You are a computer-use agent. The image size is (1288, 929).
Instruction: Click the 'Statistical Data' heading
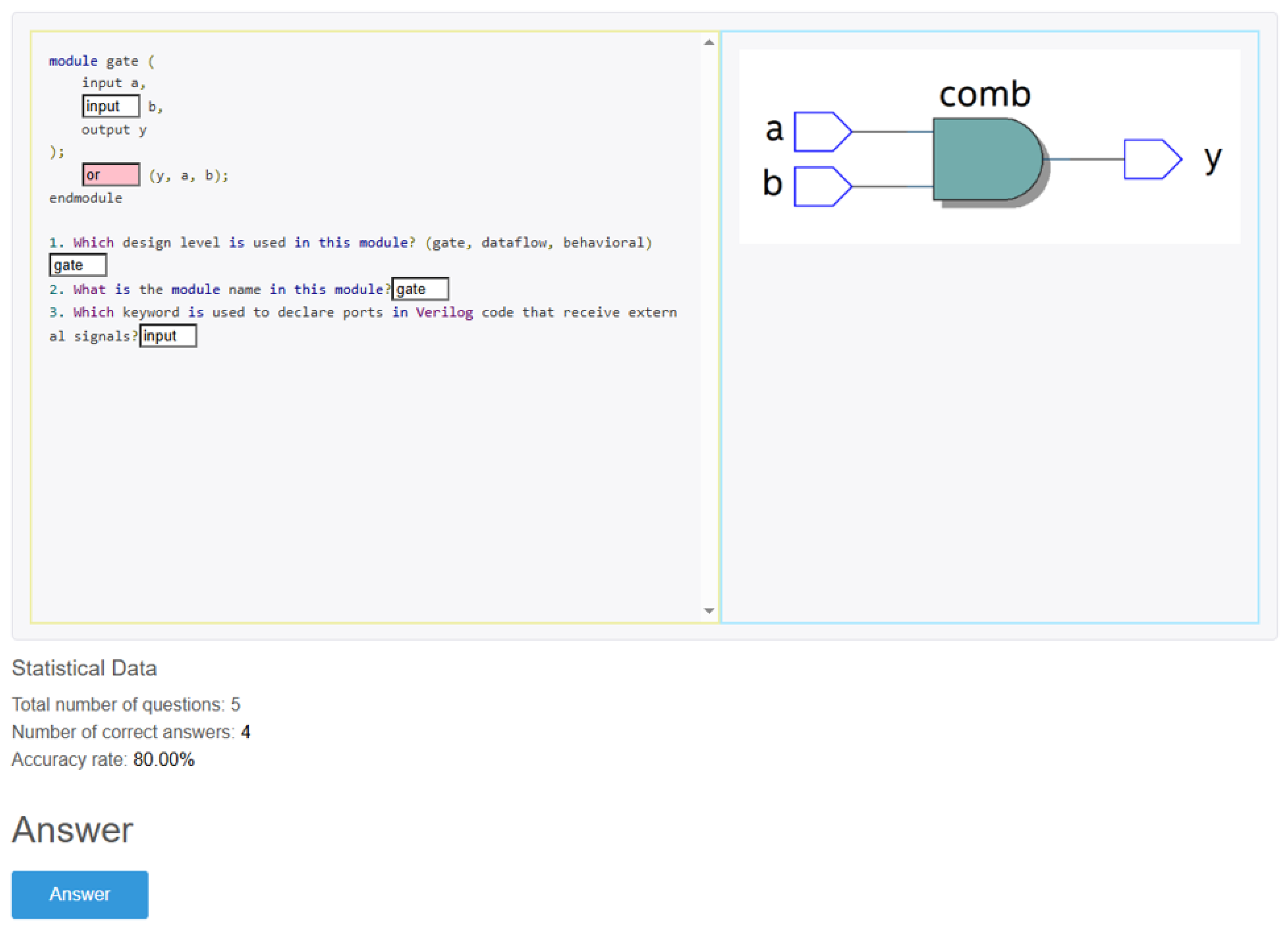pyautogui.click(x=84, y=668)
